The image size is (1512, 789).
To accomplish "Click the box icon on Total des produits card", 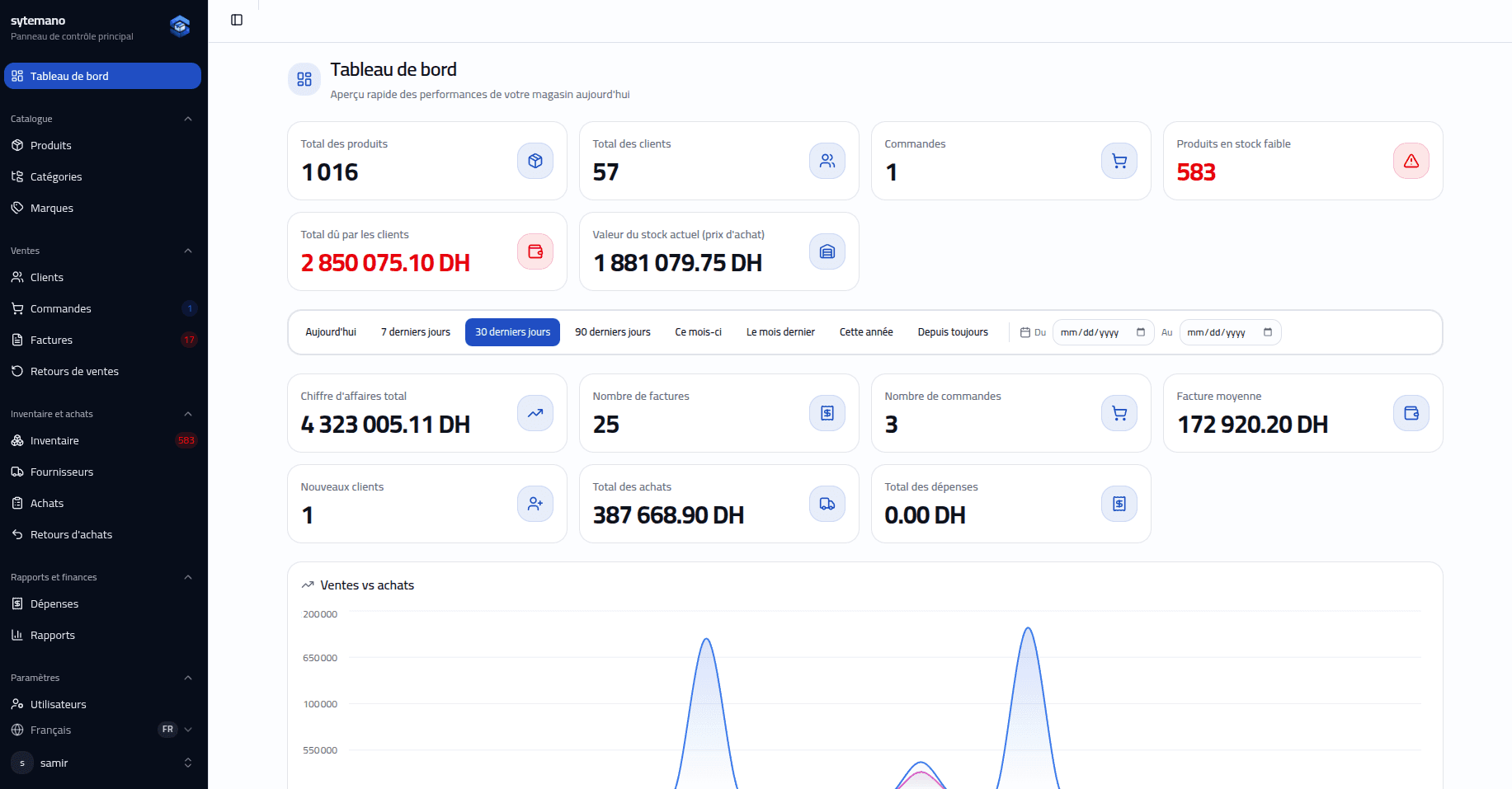I will click(x=535, y=161).
